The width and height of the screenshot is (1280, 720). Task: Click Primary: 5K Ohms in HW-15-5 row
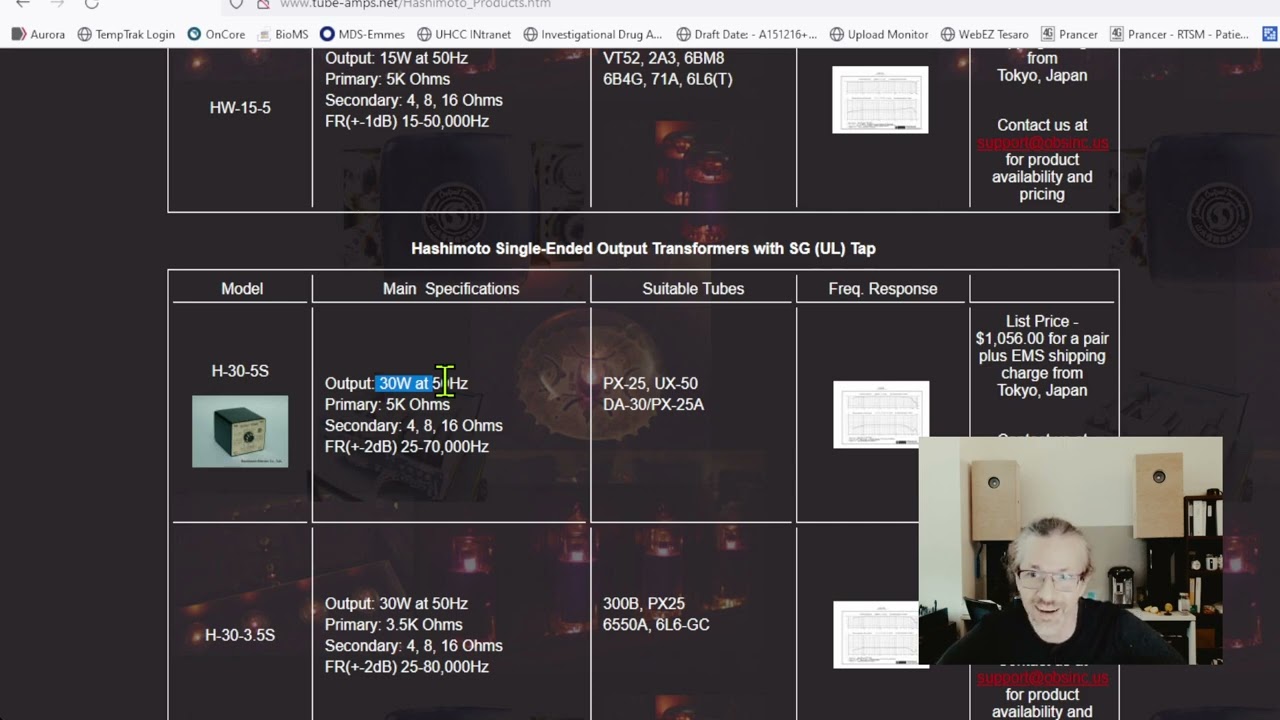pyautogui.click(x=387, y=79)
